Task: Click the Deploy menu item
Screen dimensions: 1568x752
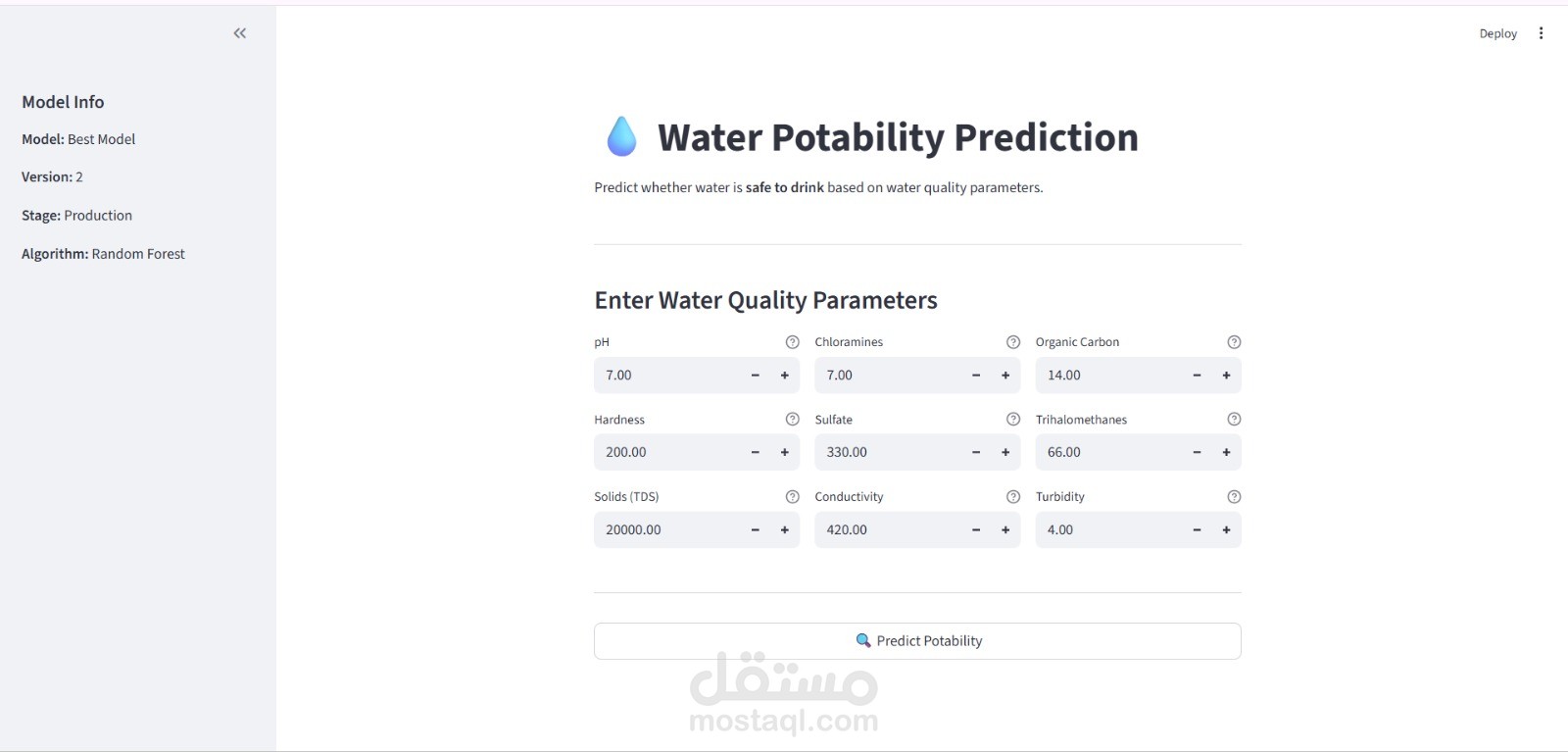Action: tap(1497, 32)
